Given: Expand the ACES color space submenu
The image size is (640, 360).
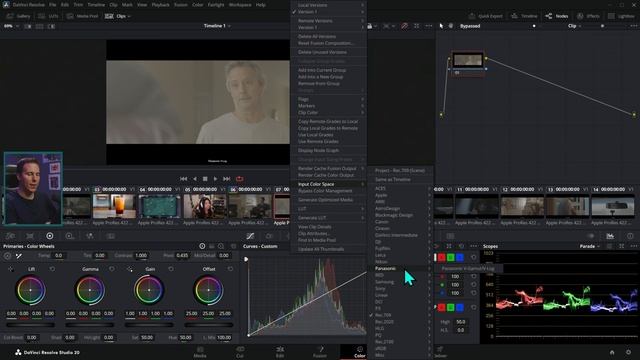Looking at the screenshot, I should 402,189.
